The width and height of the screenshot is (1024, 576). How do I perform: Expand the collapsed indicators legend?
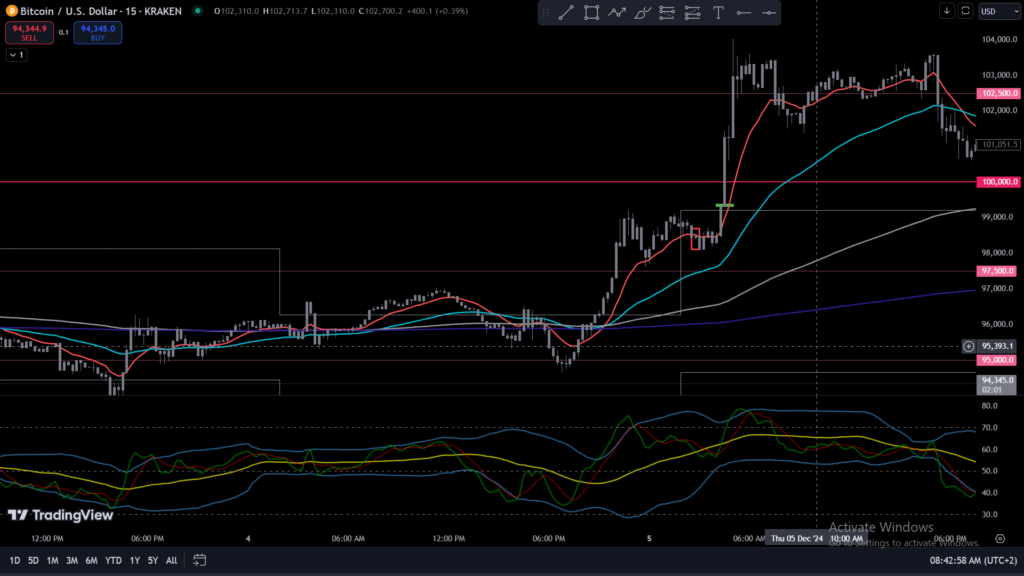(16, 55)
